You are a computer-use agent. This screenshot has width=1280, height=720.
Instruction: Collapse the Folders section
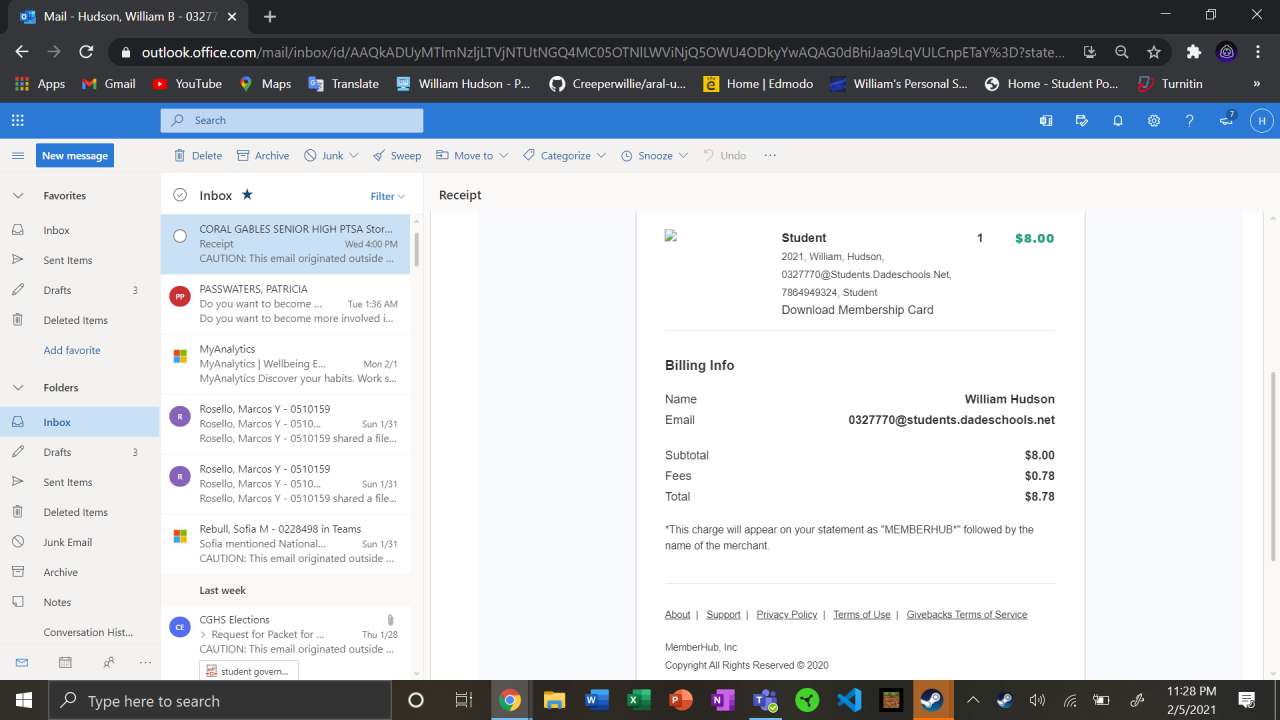tap(17, 387)
